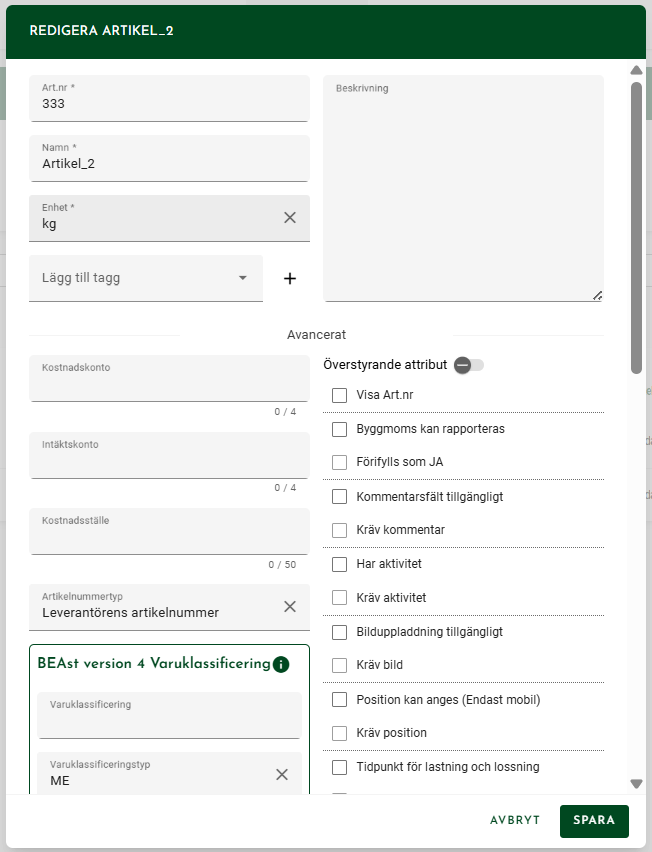Click the Kostnadskonto input field
Screen dimensions: 652x852
(170, 378)
